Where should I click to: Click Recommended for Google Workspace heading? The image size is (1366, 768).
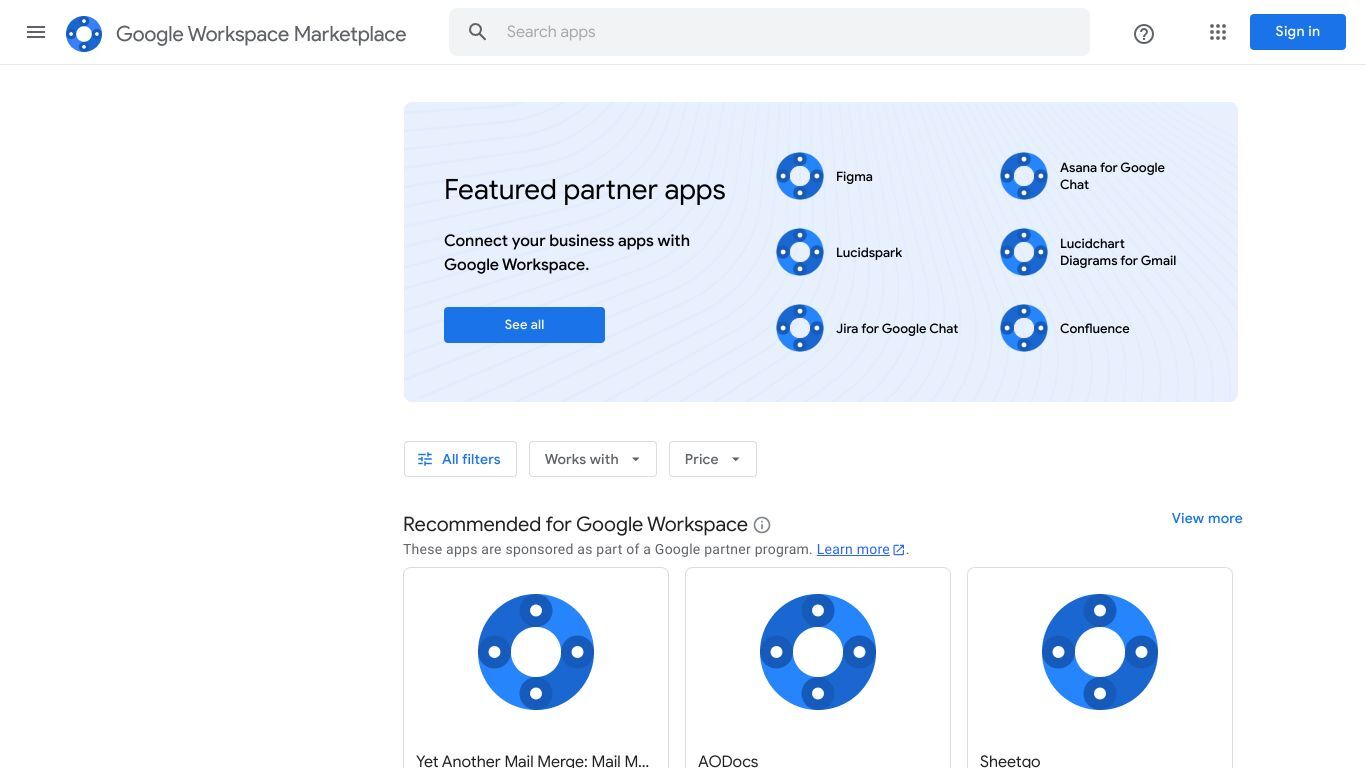point(575,525)
